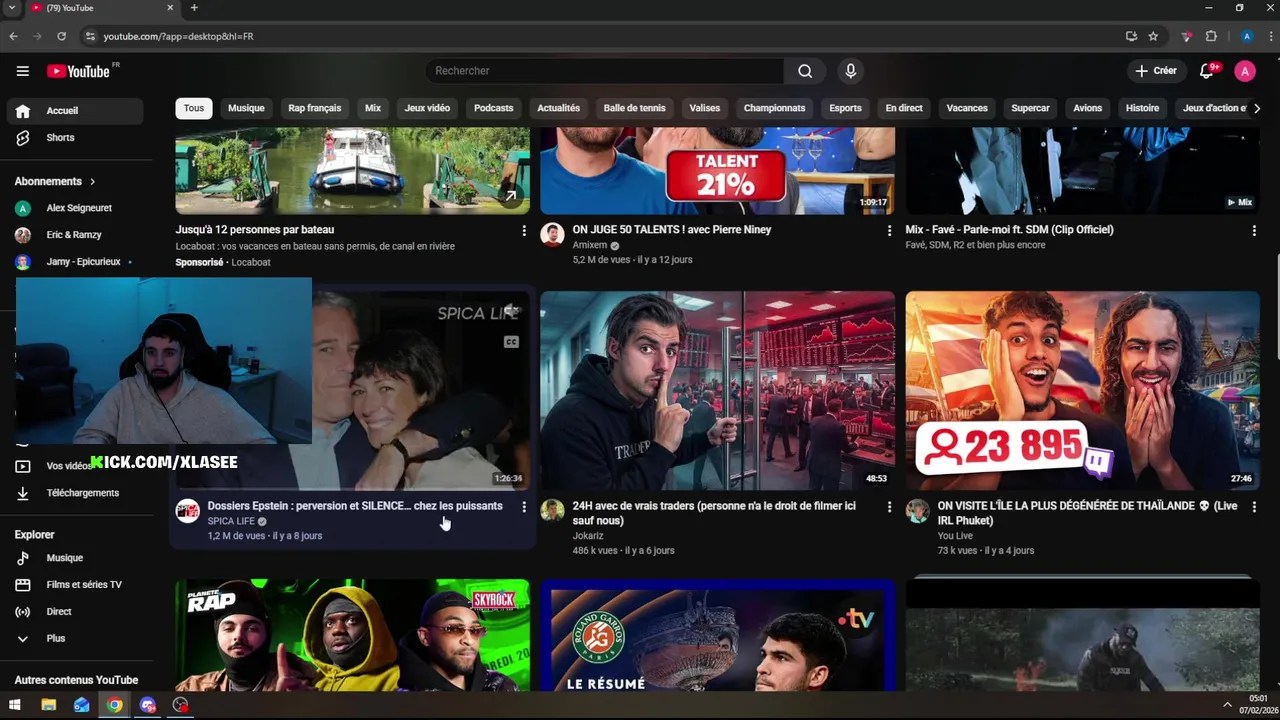Select the Rap français filter chip
Screen dimensions: 1280x720
point(315,108)
